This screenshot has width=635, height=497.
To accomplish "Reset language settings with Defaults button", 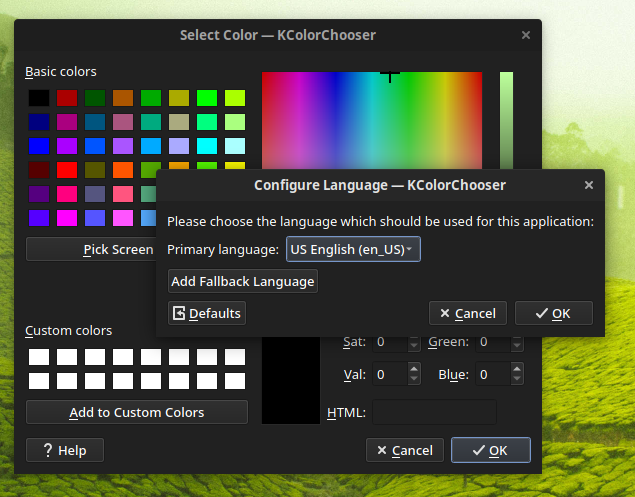I will pos(207,313).
